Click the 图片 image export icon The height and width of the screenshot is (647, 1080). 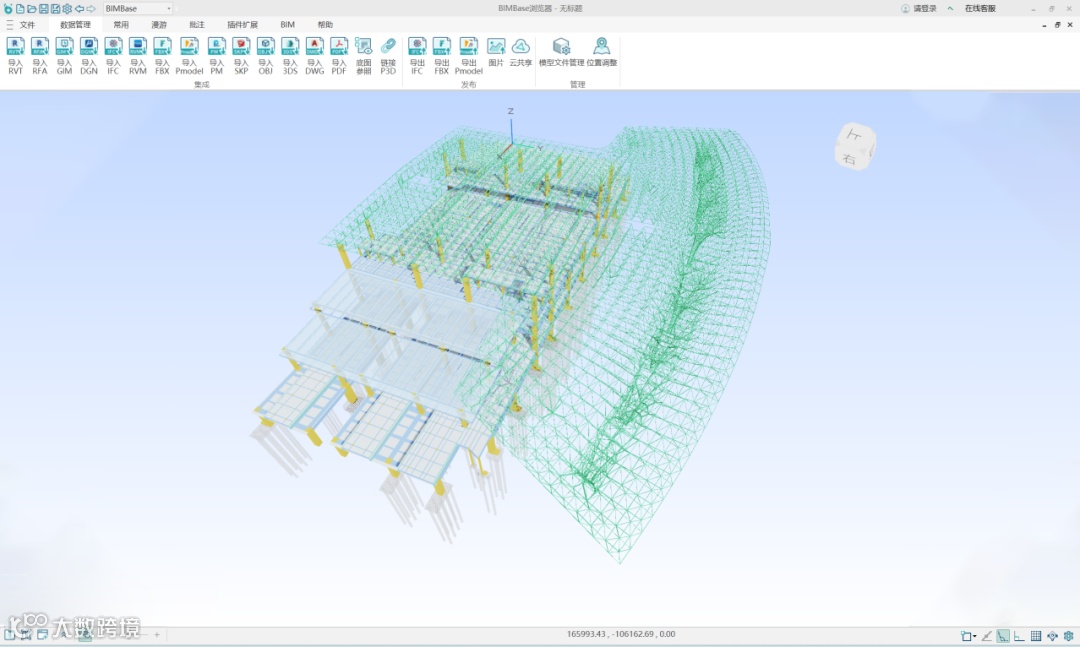(496, 52)
